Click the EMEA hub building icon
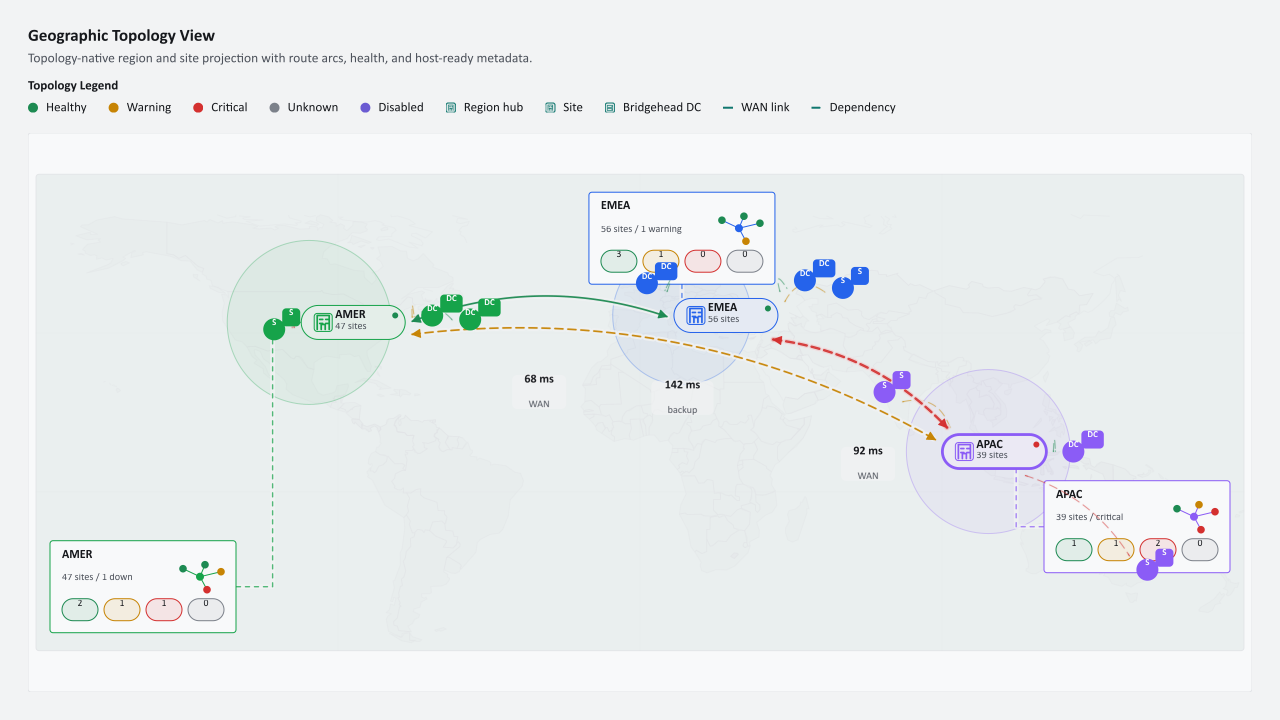The width and height of the screenshot is (1280, 720). pyautogui.click(x=696, y=315)
